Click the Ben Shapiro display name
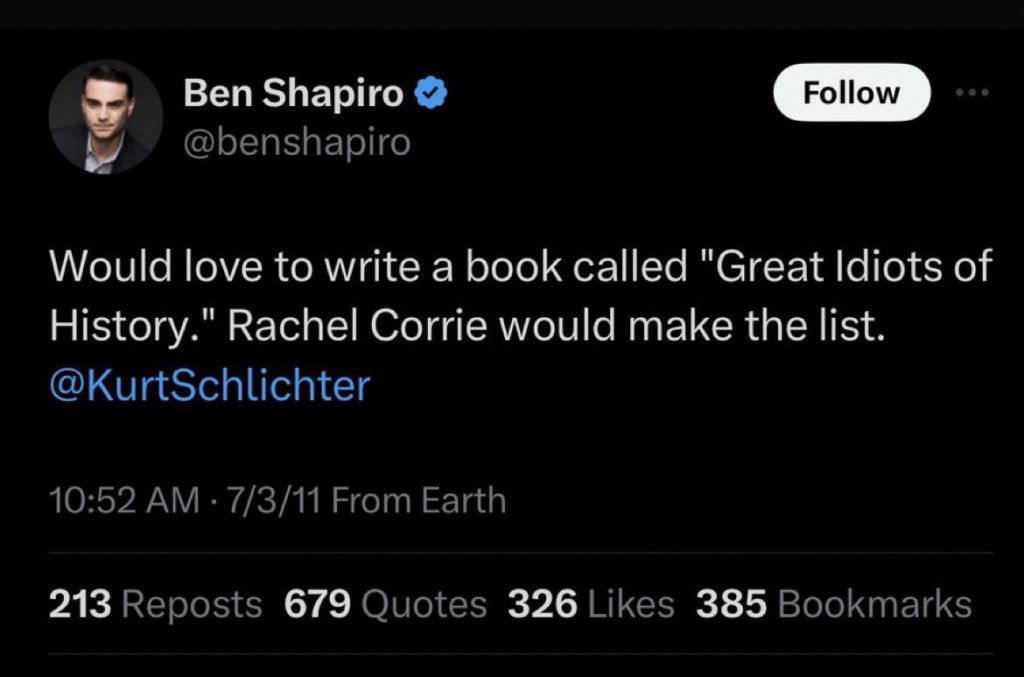The image size is (1024, 677). coord(294,93)
